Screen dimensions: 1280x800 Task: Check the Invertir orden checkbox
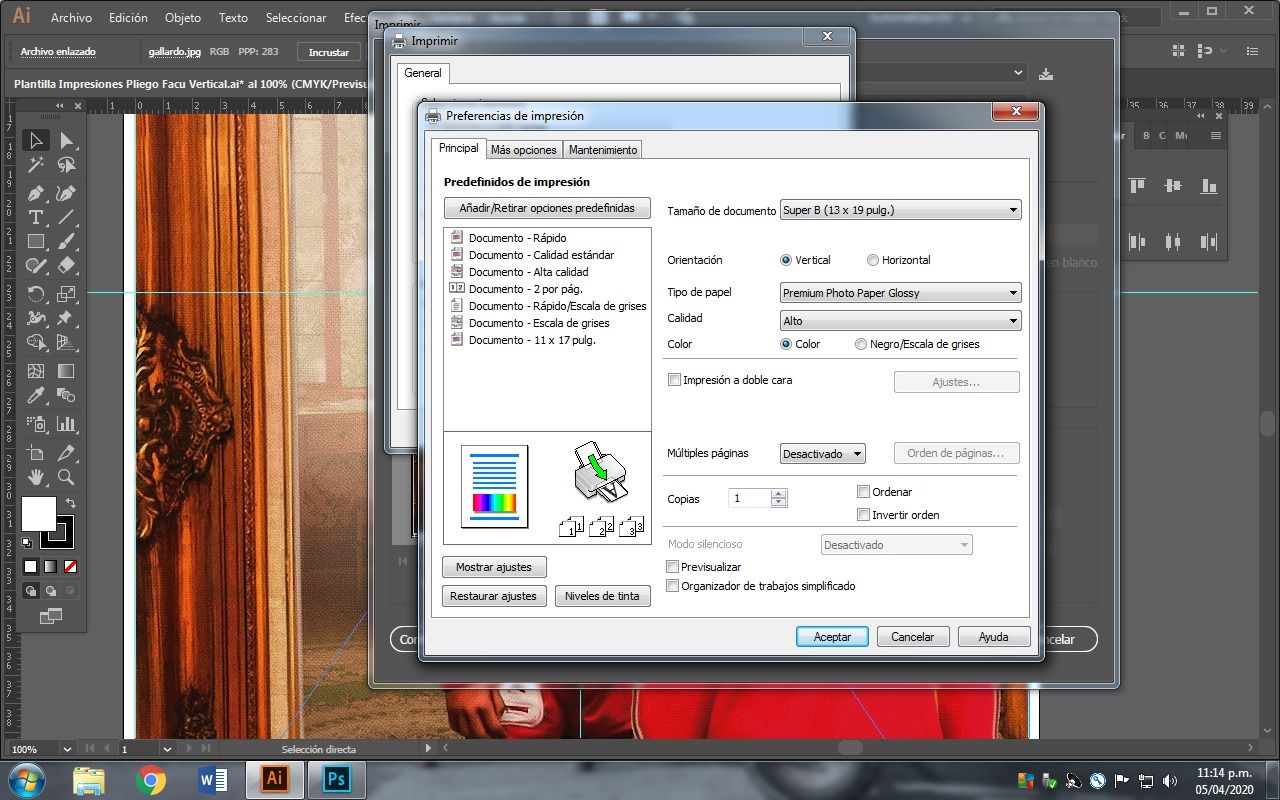click(864, 515)
